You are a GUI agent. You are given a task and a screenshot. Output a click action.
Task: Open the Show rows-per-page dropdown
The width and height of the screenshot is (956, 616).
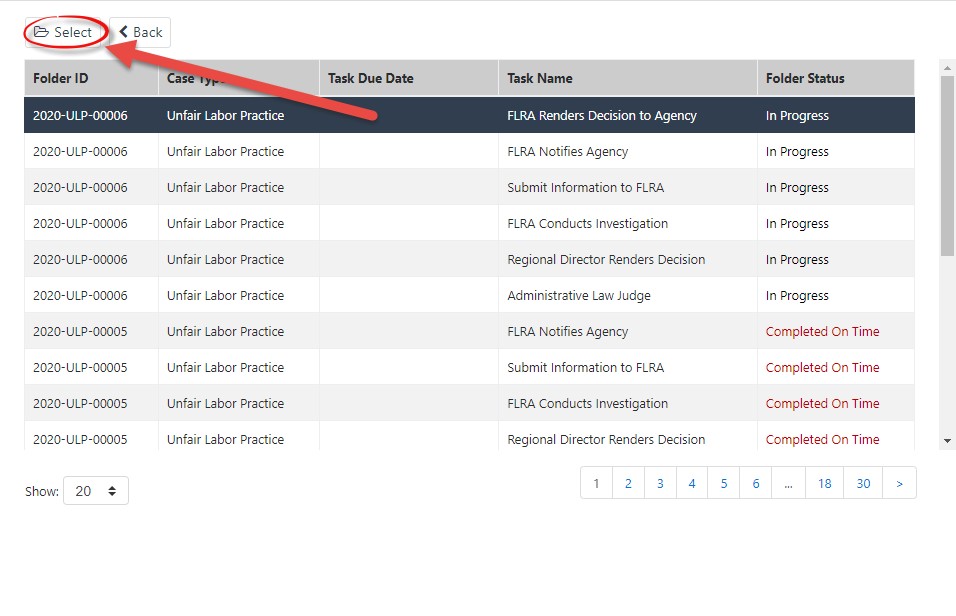click(96, 490)
